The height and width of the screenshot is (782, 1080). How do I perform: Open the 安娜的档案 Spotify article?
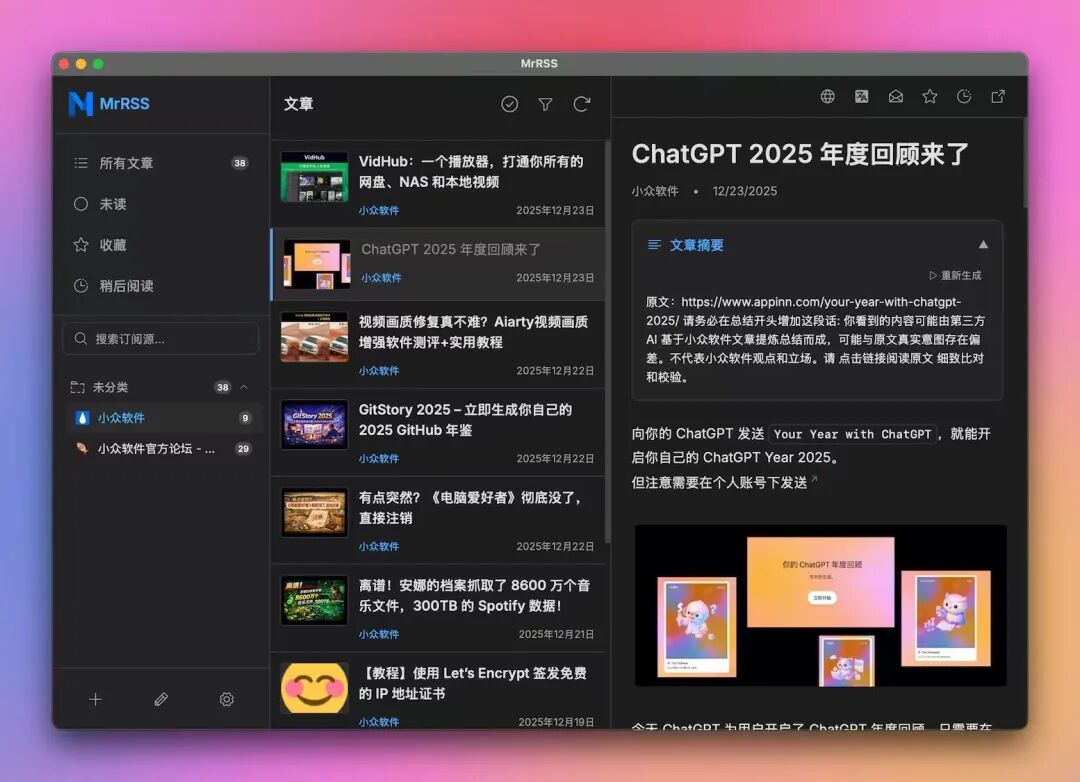(x=438, y=608)
